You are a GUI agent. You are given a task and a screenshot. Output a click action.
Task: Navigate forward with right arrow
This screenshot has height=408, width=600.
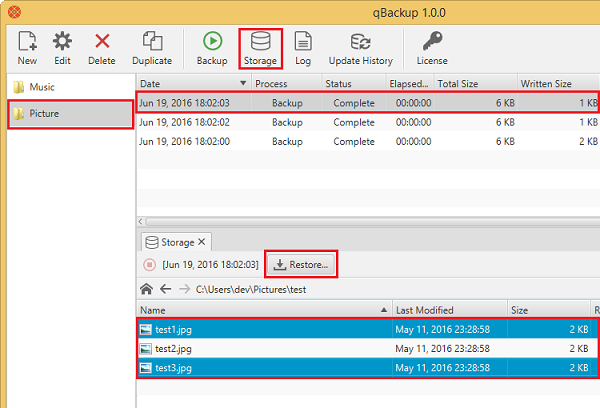(x=185, y=289)
